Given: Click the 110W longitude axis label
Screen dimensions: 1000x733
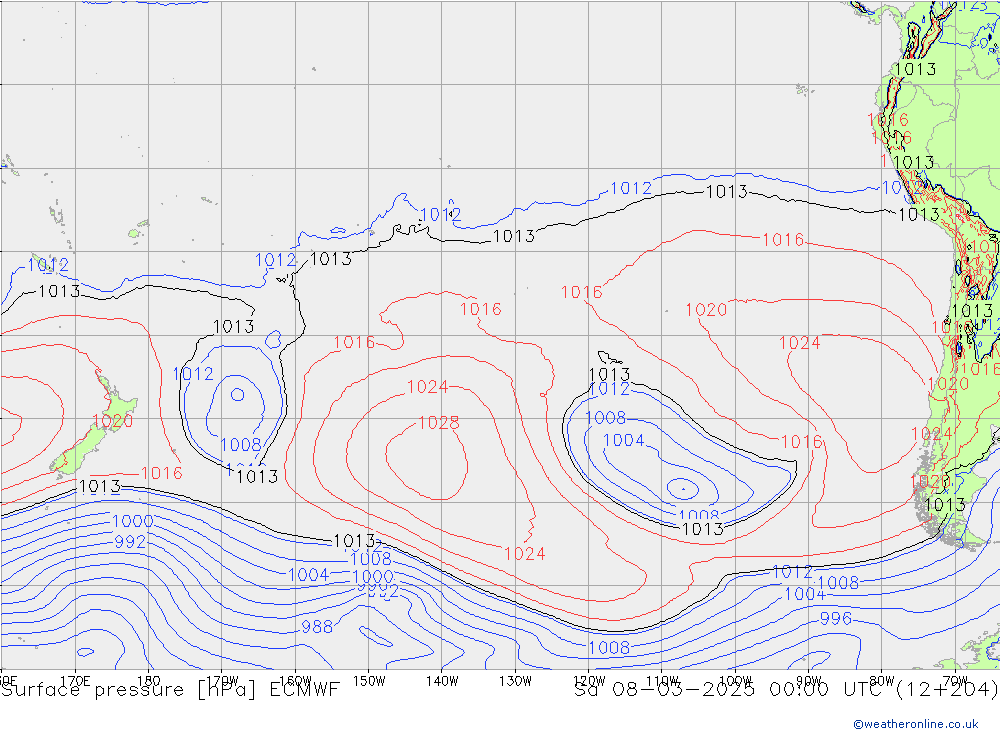Looking at the screenshot, I should pos(662,681).
